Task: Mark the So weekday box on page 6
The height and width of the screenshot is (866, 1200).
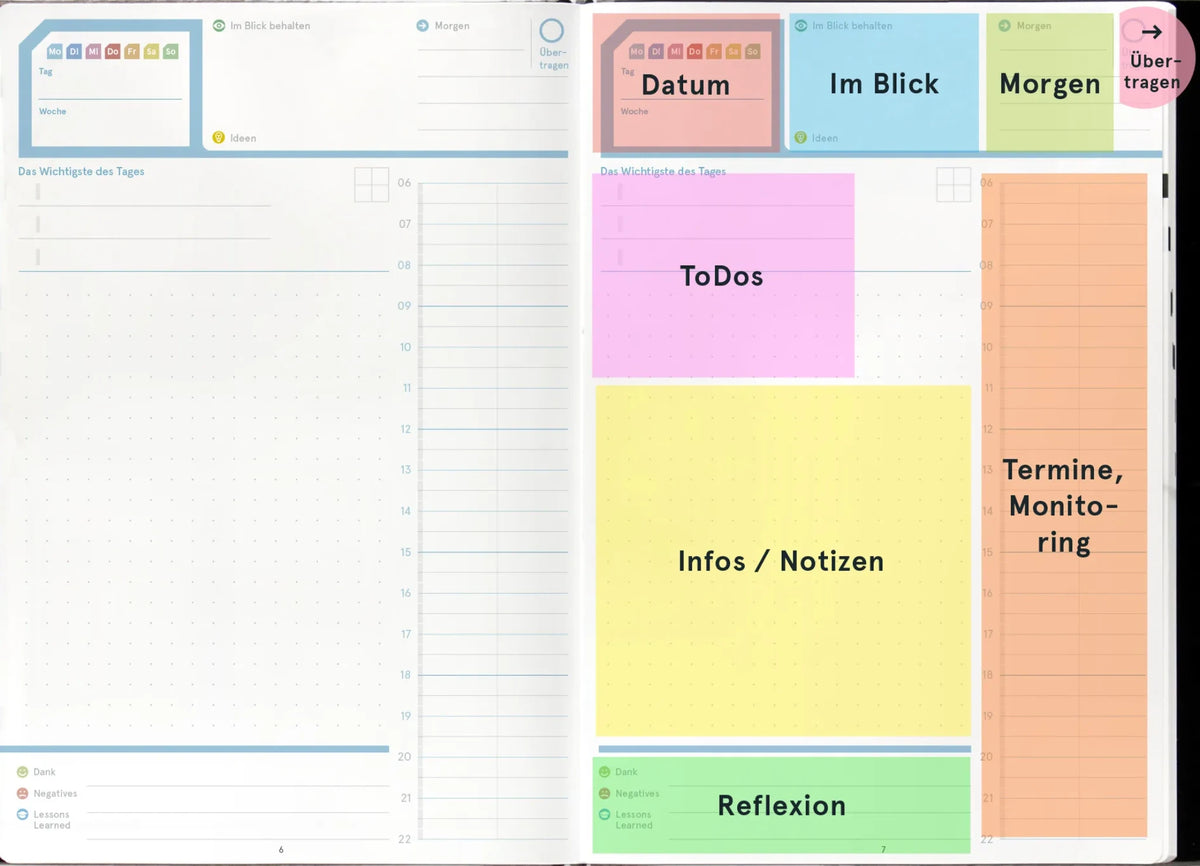Action: [171, 51]
